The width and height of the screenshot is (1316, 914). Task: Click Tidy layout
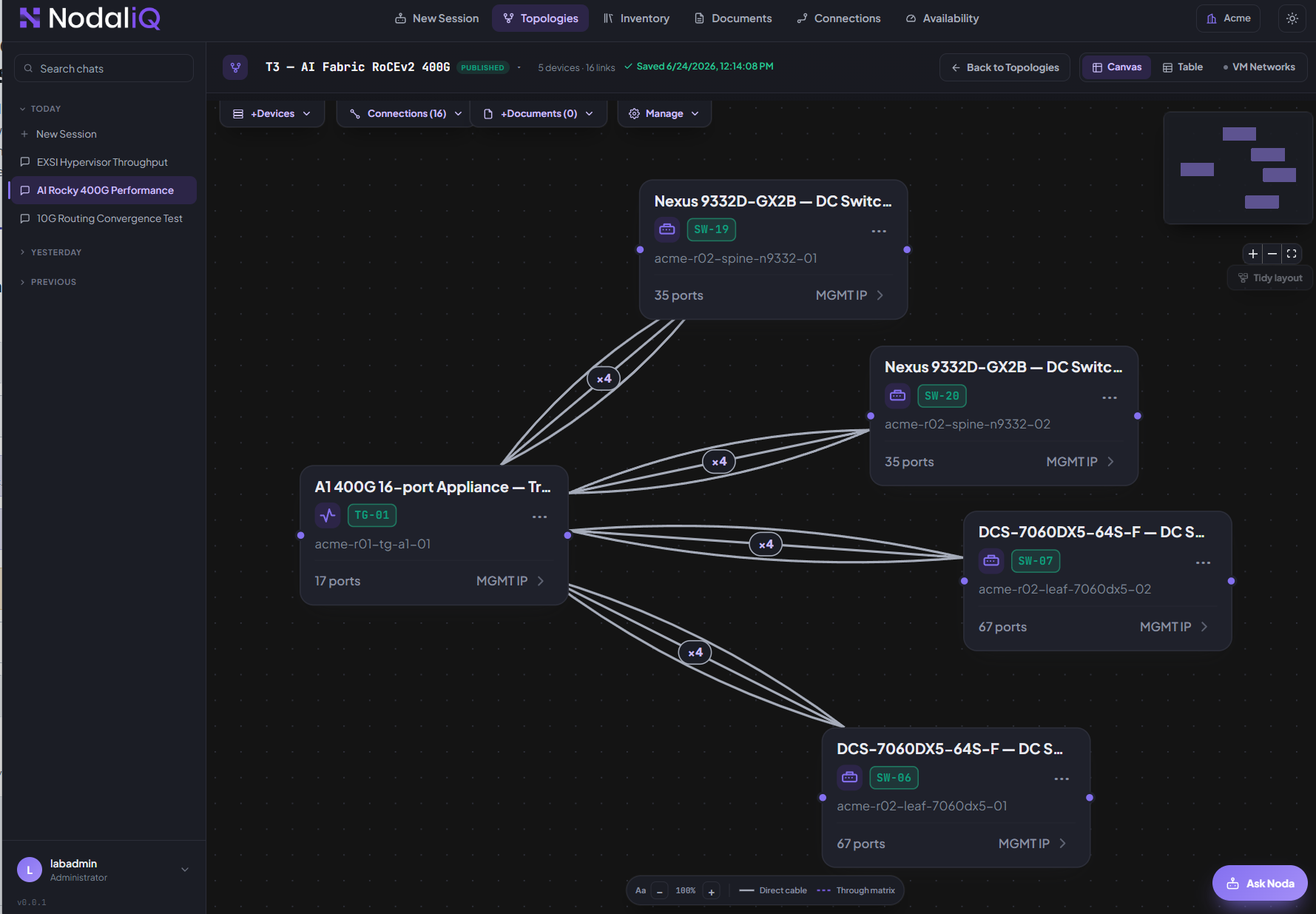pos(1269,278)
